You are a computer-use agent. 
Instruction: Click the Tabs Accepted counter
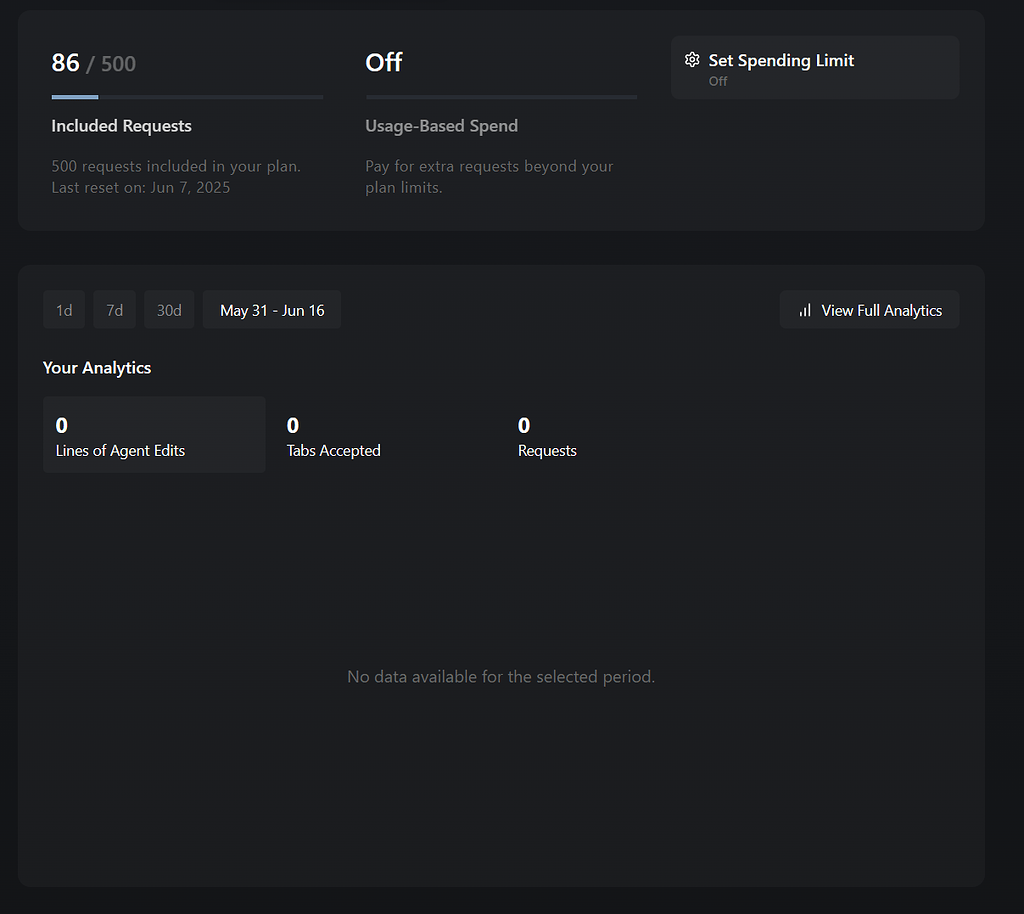[x=333, y=437]
